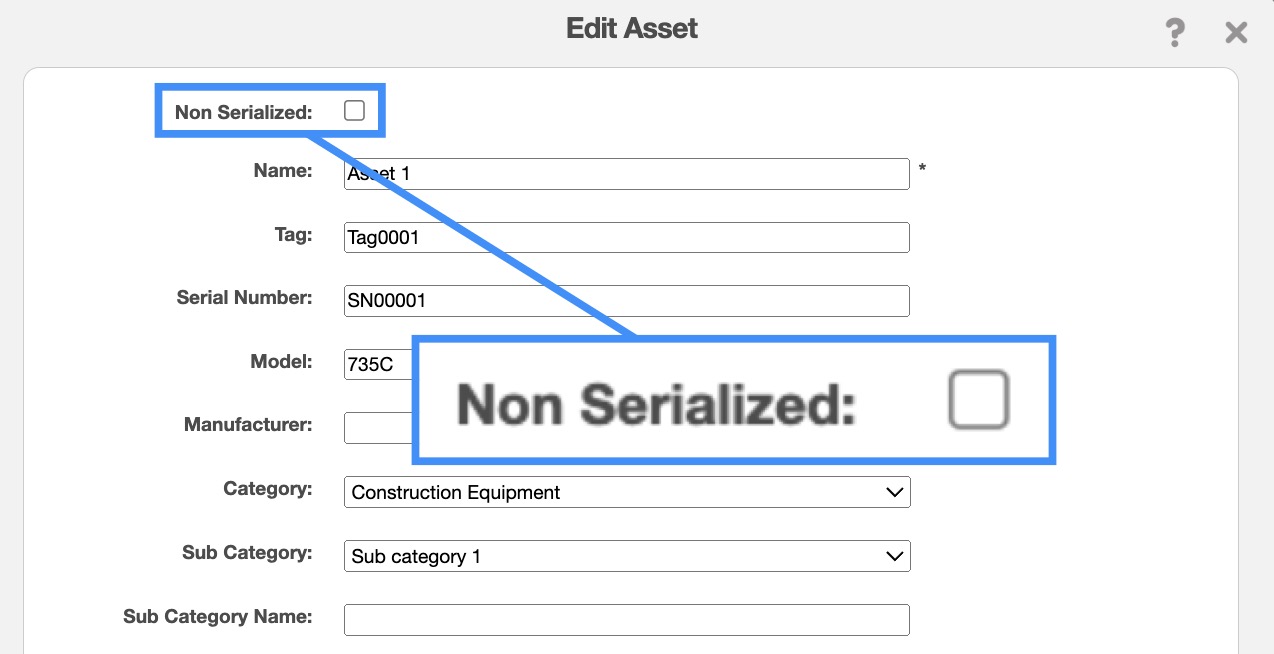Click the 'Serial Number:' field label

[244, 298]
